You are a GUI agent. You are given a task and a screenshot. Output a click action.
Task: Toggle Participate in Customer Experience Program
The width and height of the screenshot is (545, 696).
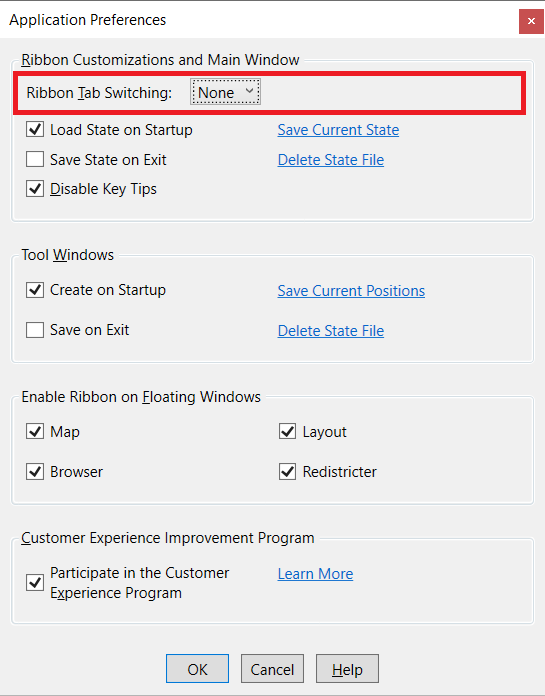tap(35, 582)
